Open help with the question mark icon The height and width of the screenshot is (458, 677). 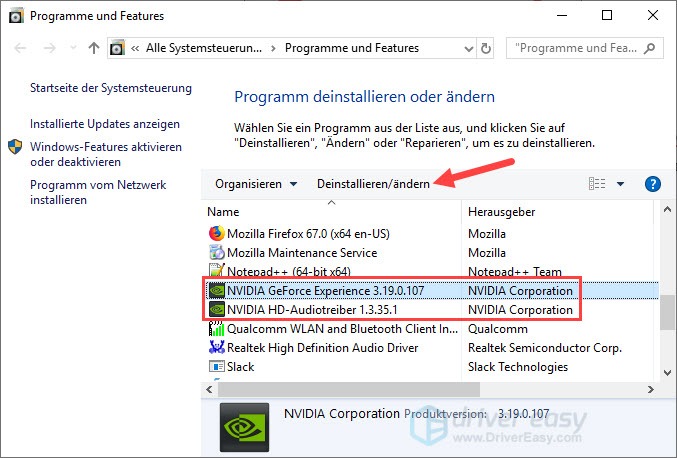click(x=653, y=184)
